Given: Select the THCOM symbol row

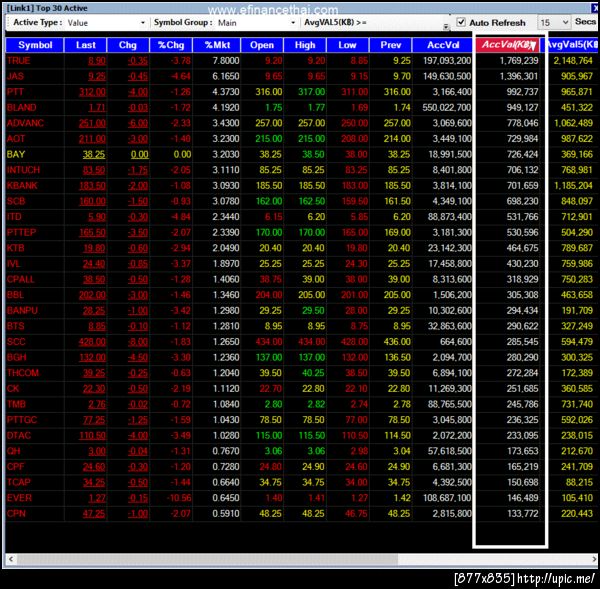Looking at the screenshot, I should click(302, 373).
